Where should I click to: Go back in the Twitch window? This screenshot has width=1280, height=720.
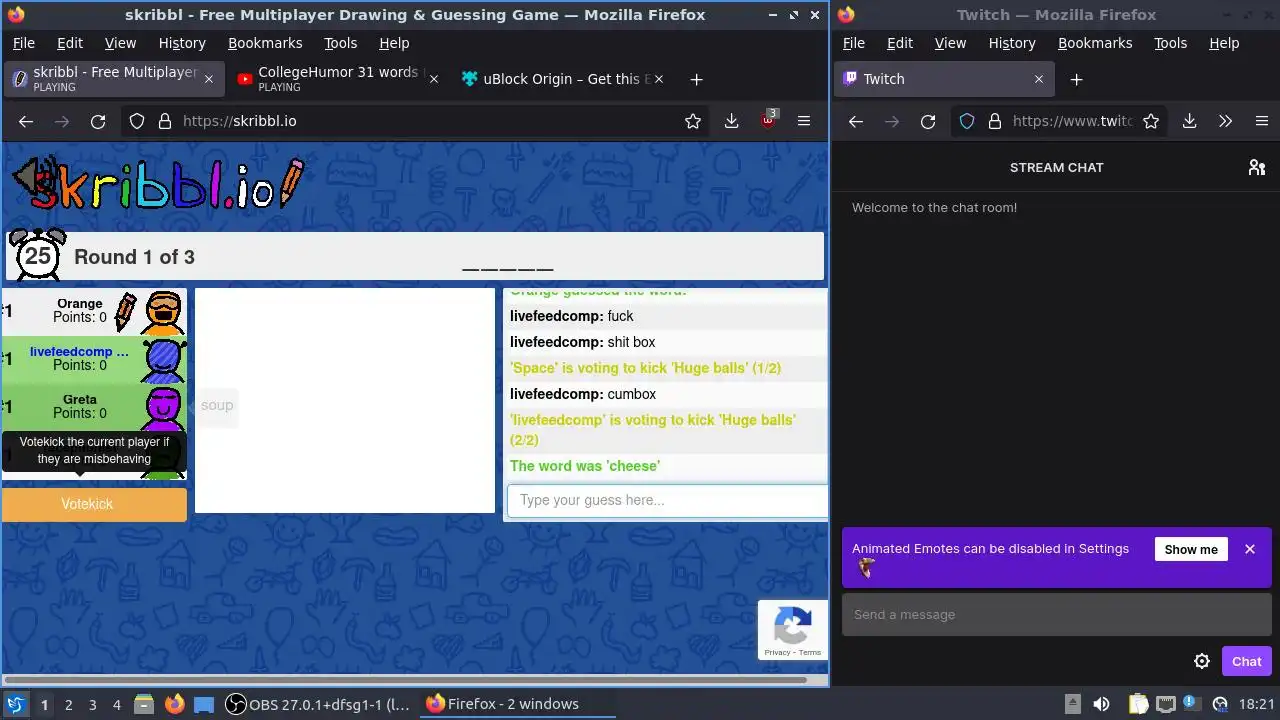[856, 121]
